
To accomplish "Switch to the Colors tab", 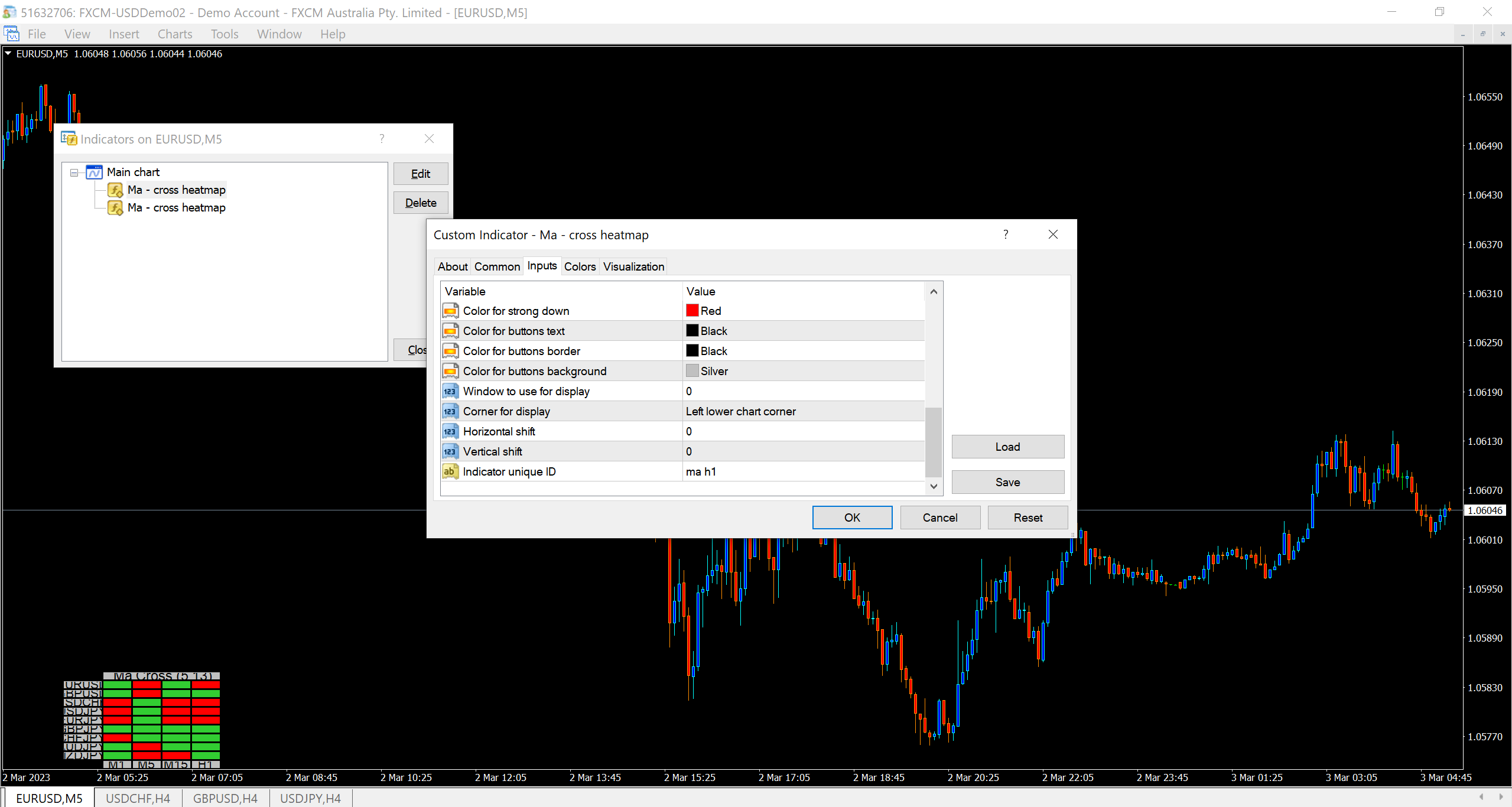I will [x=580, y=266].
